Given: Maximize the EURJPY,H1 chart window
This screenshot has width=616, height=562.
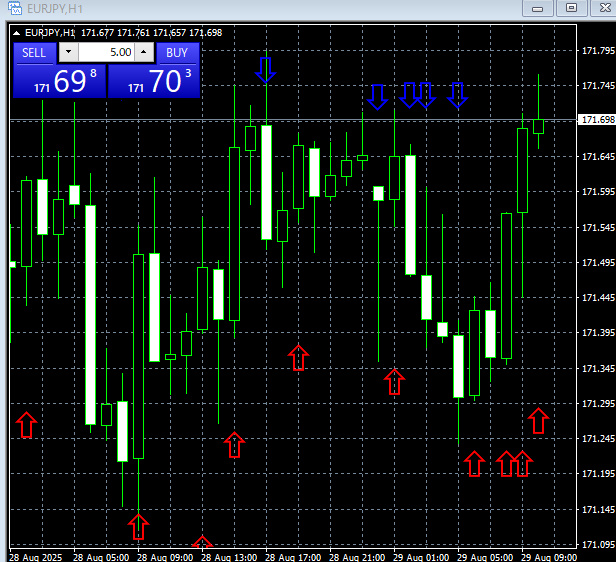Looking at the screenshot, I should click(571, 8).
